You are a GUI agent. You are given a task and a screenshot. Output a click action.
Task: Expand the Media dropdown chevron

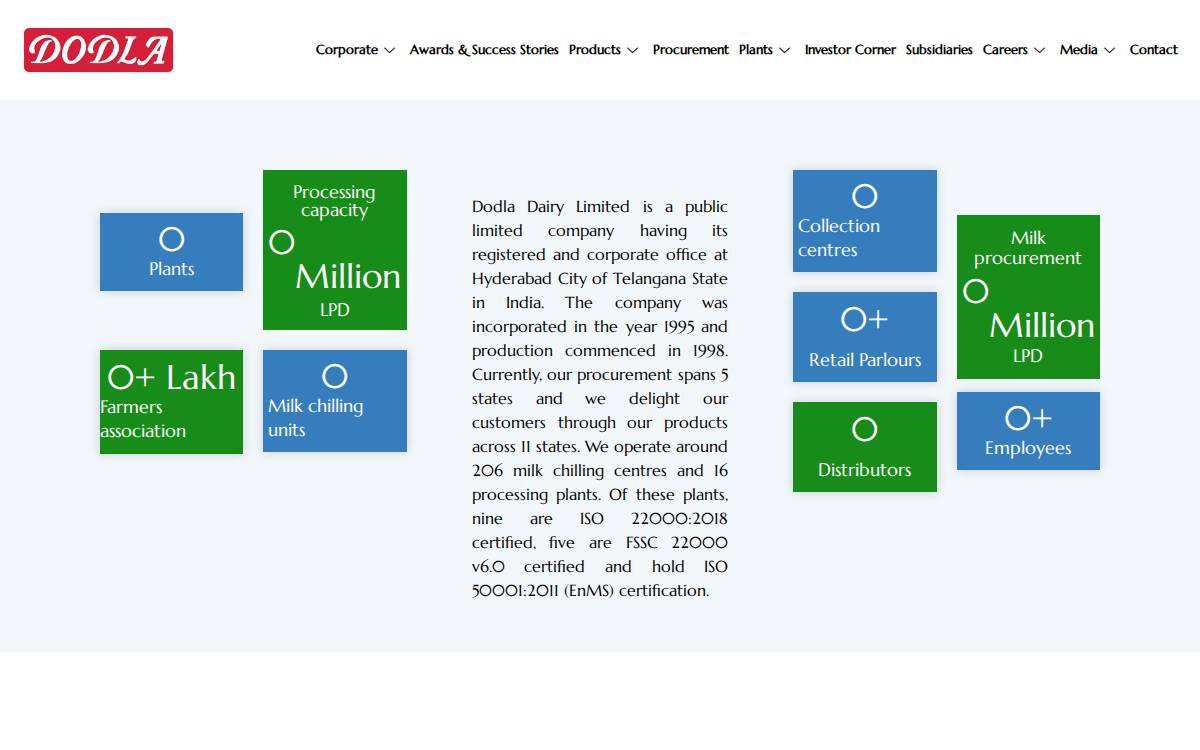pyautogui.click(x=1110, y=50)
